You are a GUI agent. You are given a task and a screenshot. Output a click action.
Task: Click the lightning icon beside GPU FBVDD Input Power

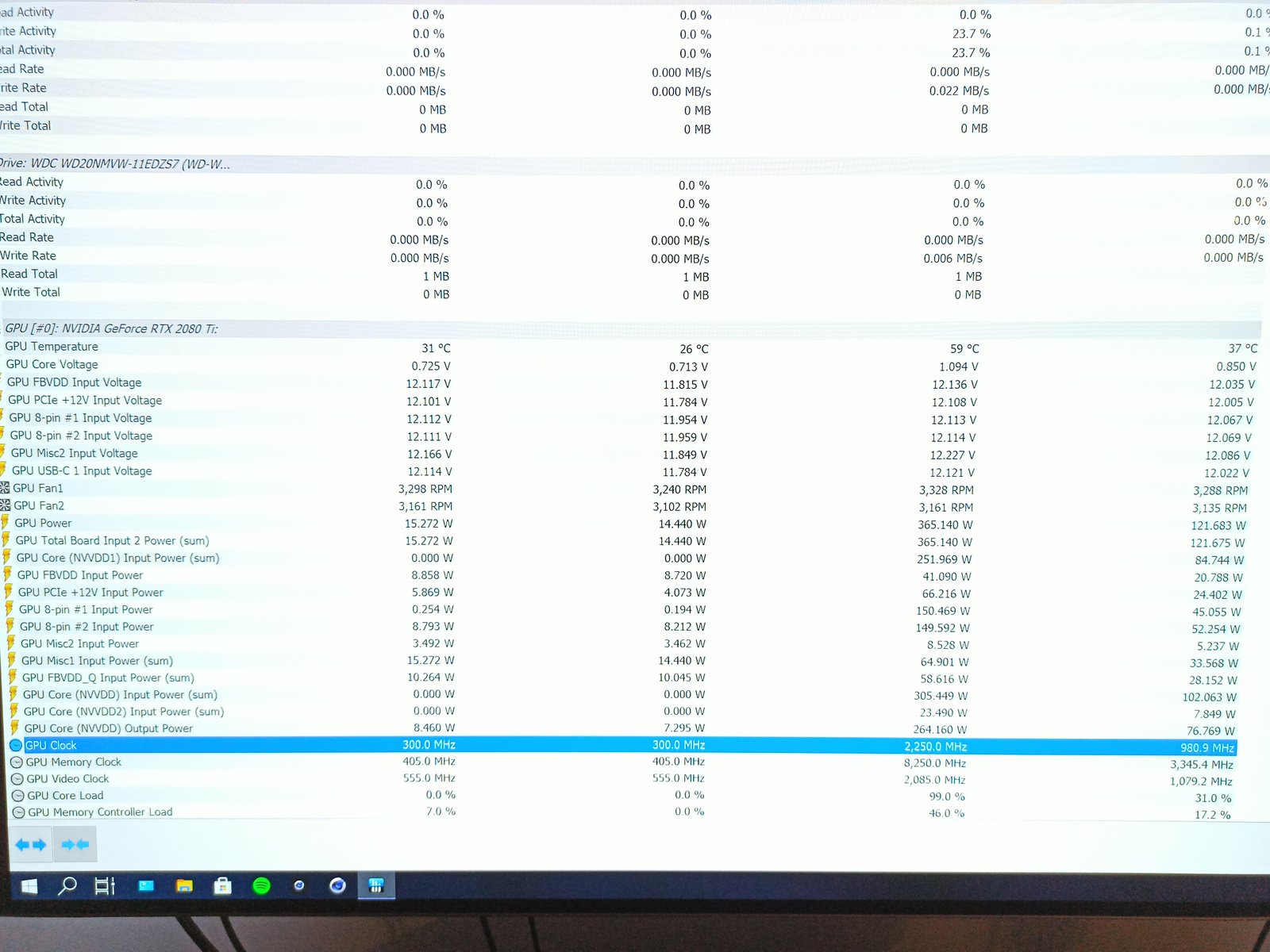pos(8,575)
